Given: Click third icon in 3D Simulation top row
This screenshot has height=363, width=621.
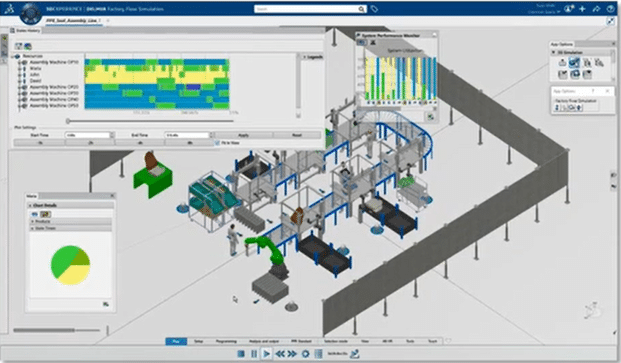Looking at the screenshot, I should 587,63.
